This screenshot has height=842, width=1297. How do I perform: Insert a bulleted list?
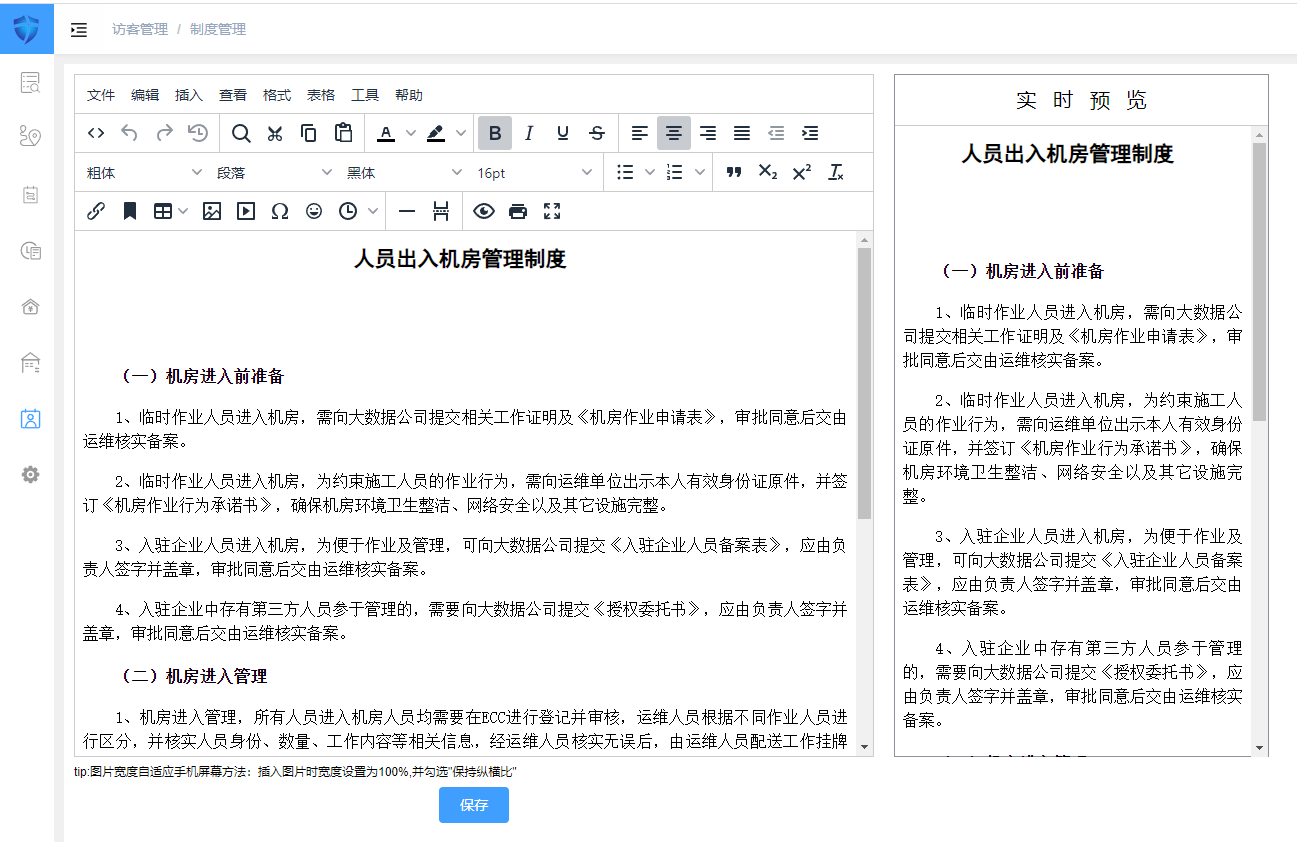click(x=625, y=173)
